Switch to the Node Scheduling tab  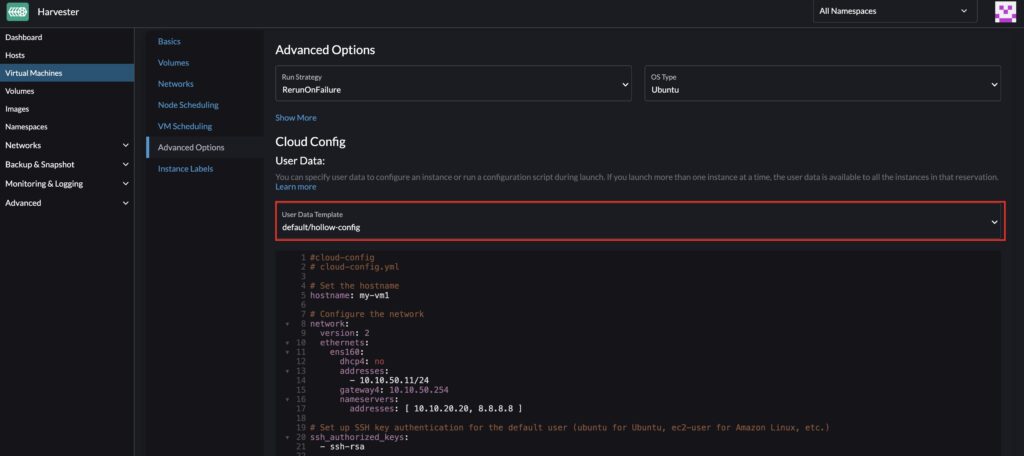(188, 105)
